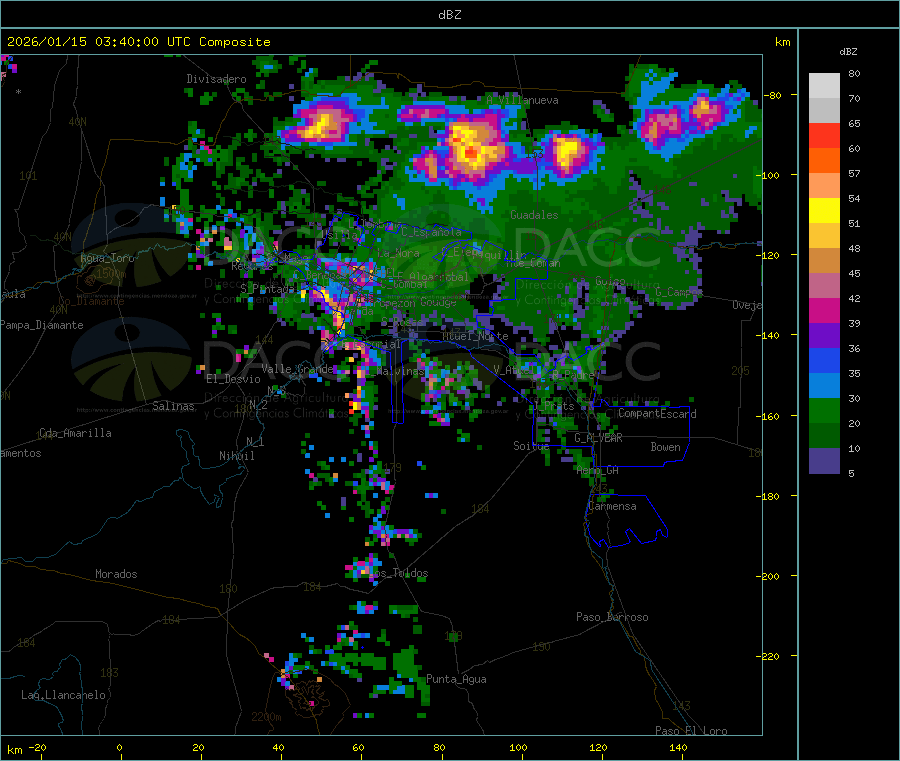This screenshot has height=761, width=900.
Task: Click the orange 57-60 dBZ legend swatch
Action: click(824, 161)
